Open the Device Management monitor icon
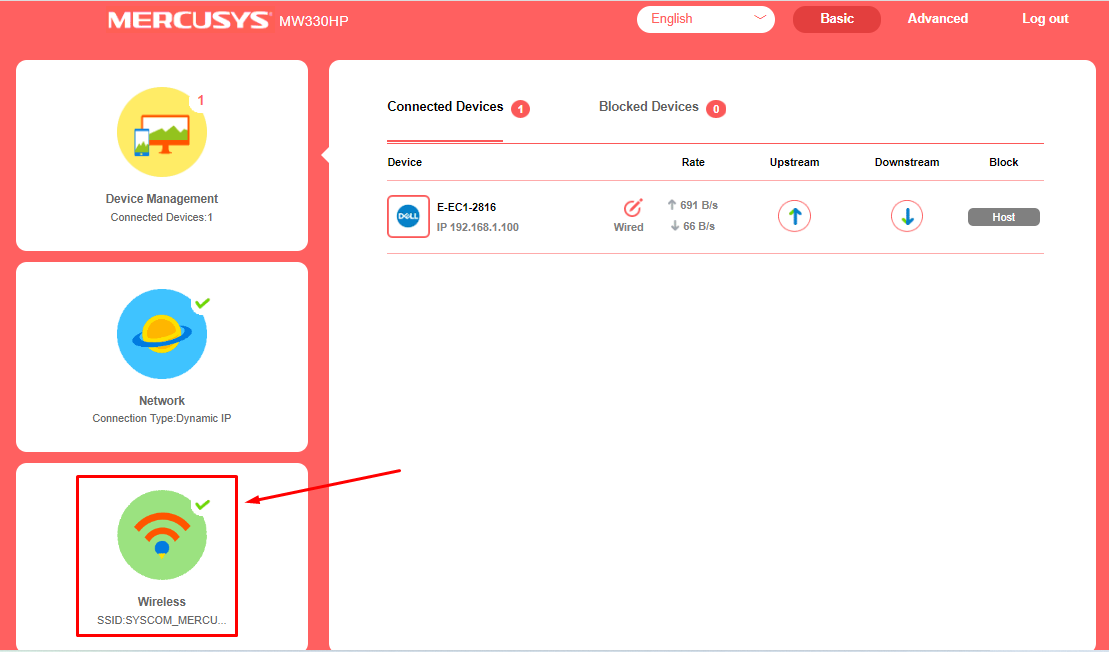This screenshot has height=652, width=1109. click(162, 132)
